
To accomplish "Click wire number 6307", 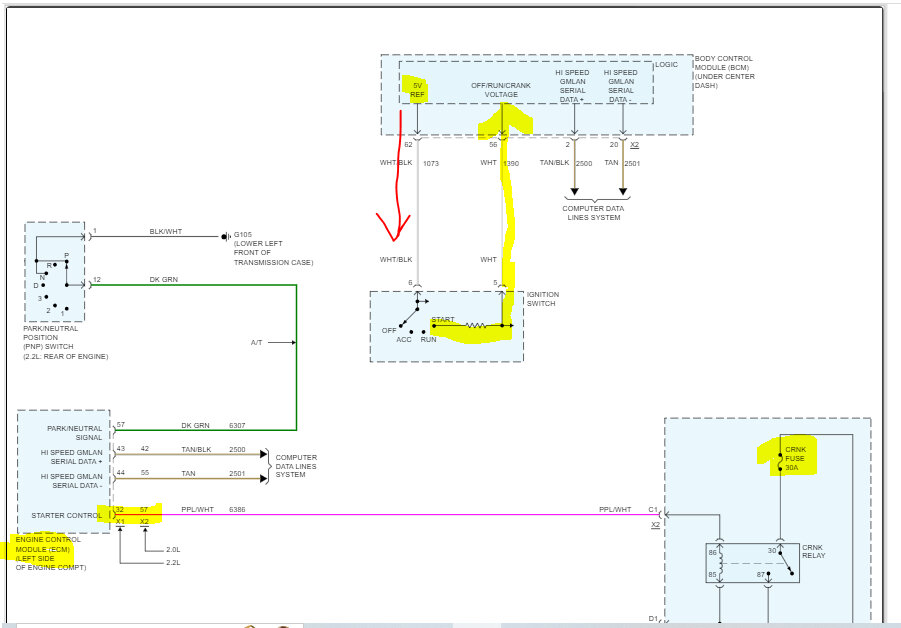I will (x=237, y=426).
